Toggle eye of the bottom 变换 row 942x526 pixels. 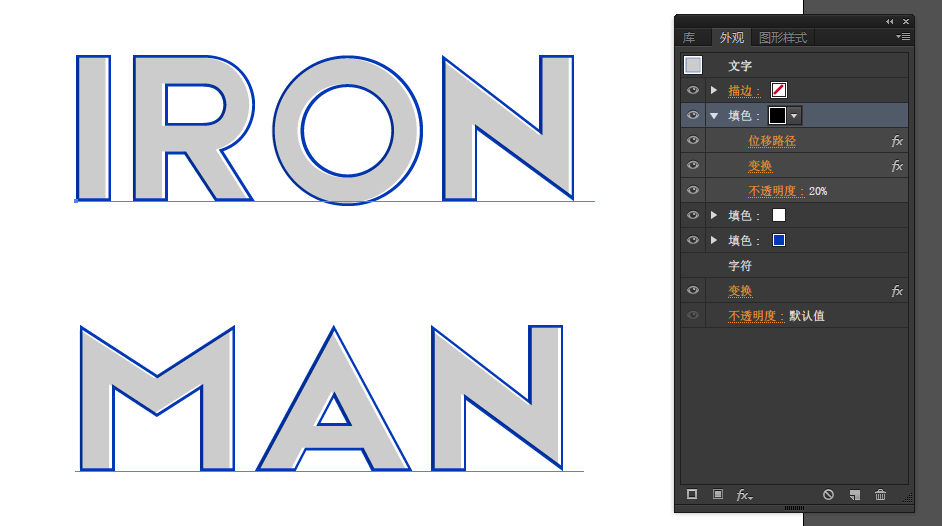693,290
